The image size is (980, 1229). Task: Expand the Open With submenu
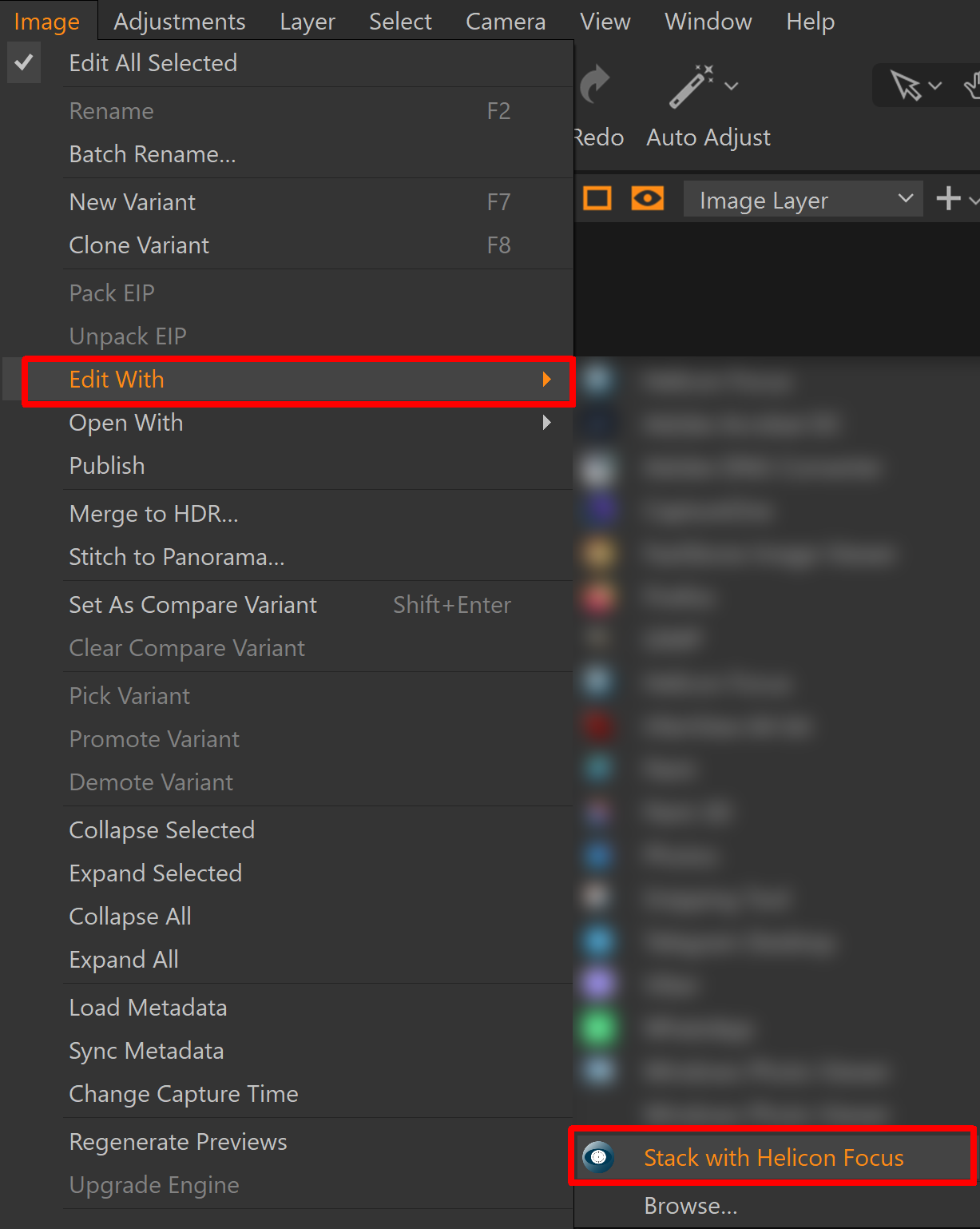[x=546, y=422]
